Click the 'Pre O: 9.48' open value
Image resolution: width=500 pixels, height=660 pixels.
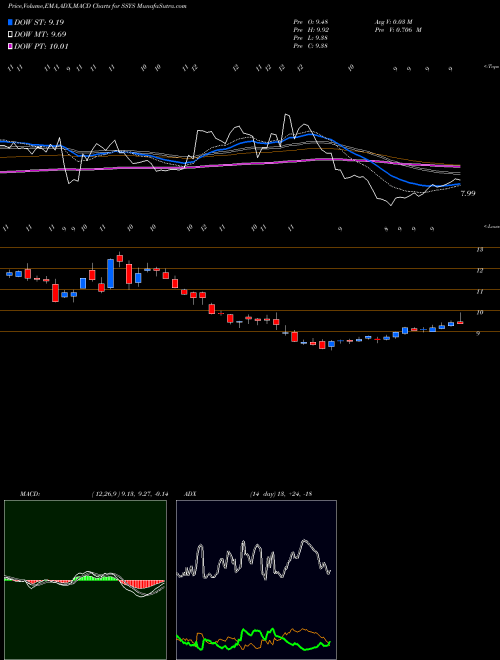(311, 22)
